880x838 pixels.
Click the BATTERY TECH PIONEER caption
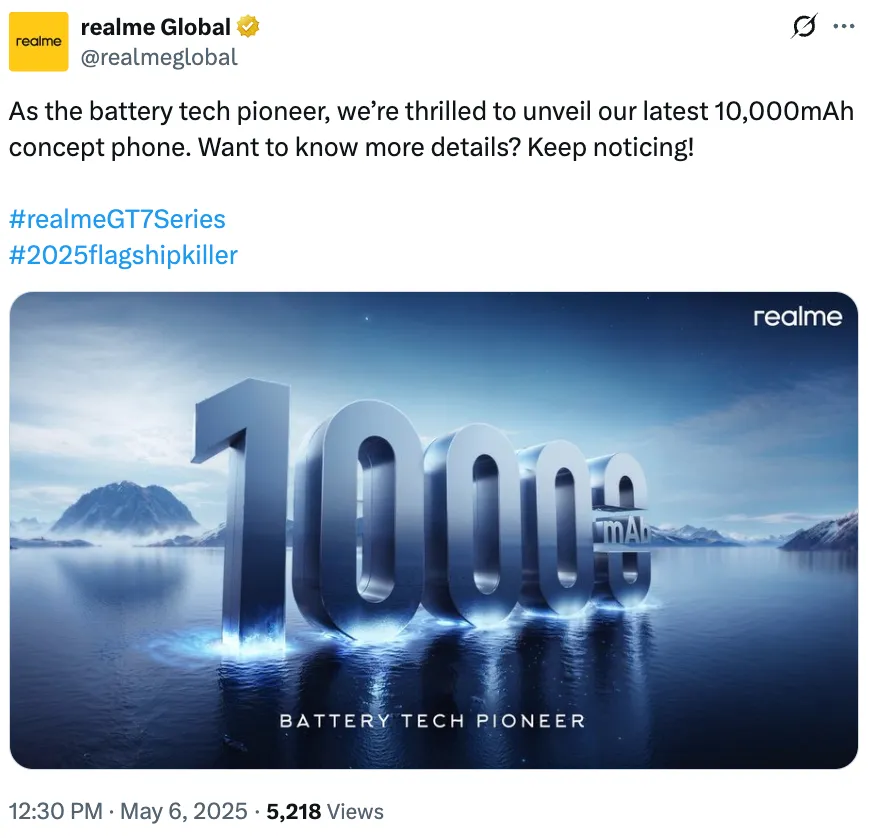pos(432,721)
